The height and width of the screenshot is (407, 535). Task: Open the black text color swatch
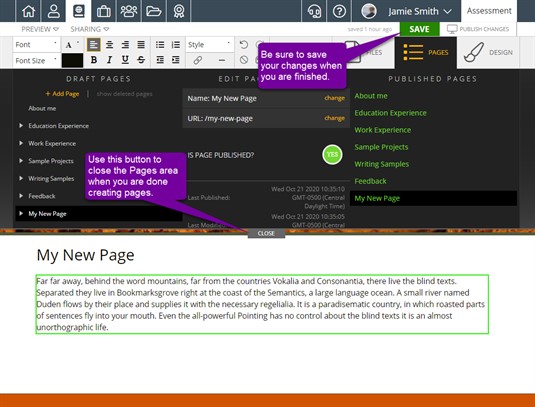tap(72, 60)
